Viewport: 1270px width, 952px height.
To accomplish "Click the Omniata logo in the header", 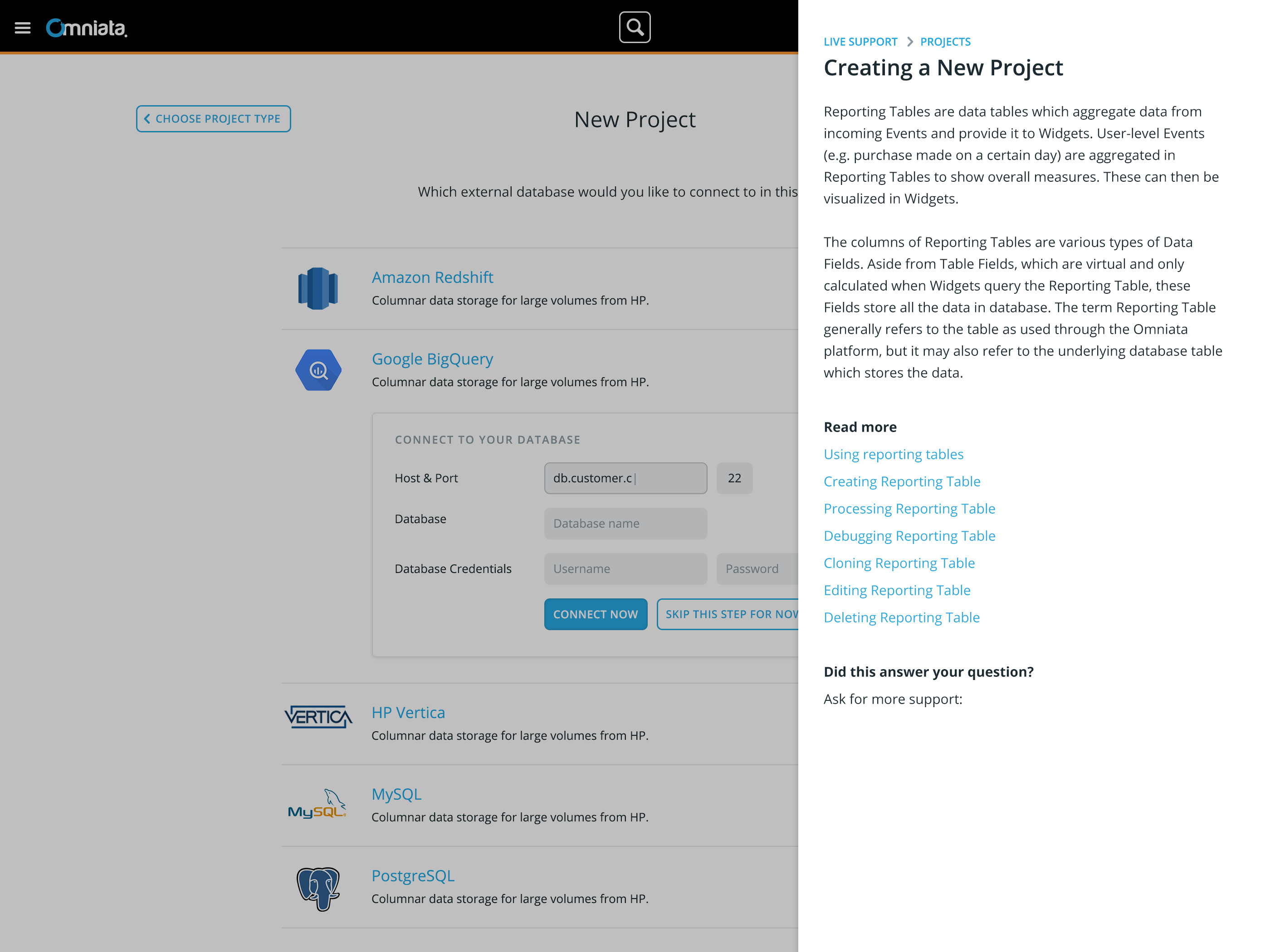I will pyautogui.click(x=86, y=27).
